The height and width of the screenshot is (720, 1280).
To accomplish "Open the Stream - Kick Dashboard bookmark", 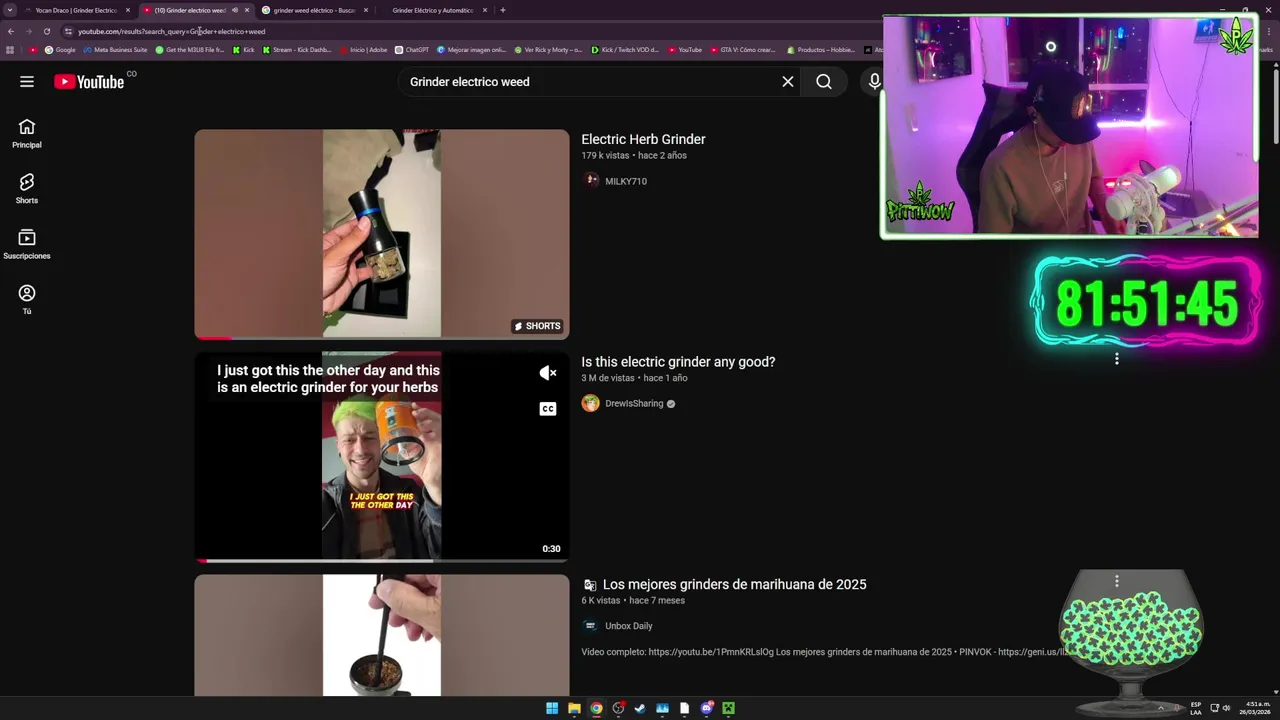I will click(x=296, y=50).
